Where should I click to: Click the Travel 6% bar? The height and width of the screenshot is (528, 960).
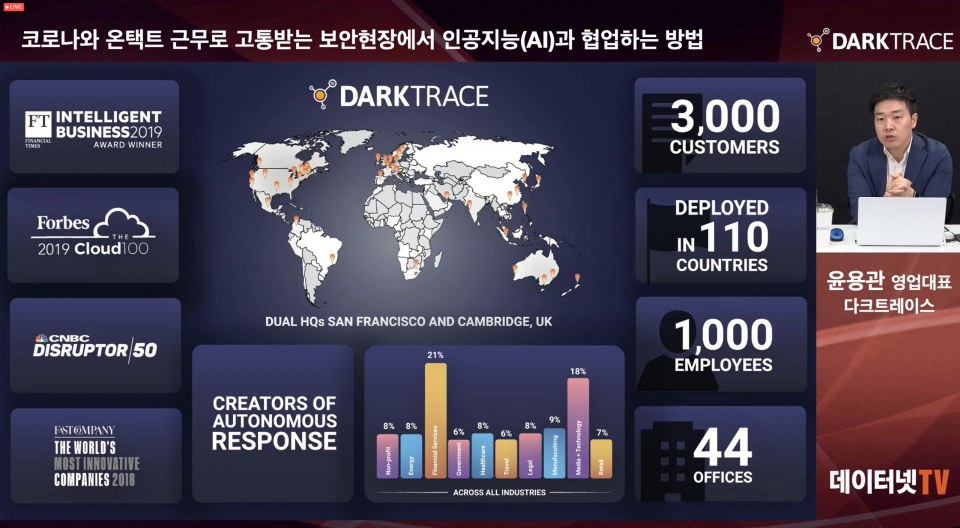click(x=506, y=459)
